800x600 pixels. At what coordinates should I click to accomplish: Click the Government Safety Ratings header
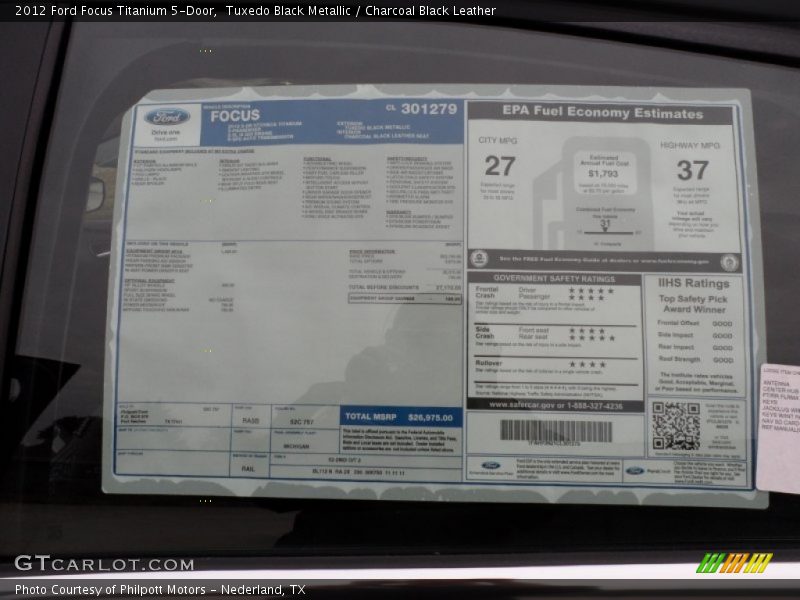[x=554, y=279]
